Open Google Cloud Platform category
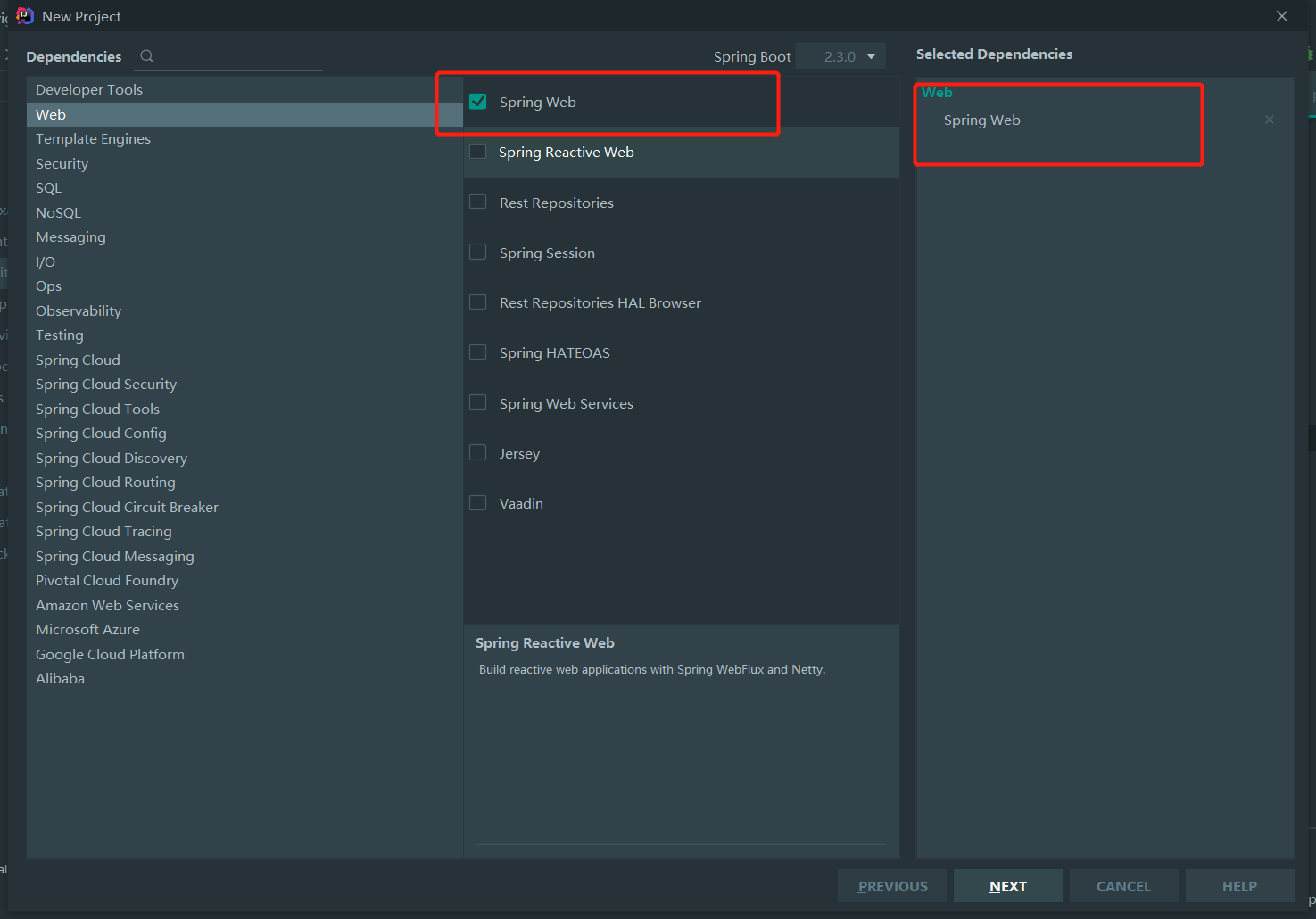1316x919 pixels. click(x=244, y=654)
